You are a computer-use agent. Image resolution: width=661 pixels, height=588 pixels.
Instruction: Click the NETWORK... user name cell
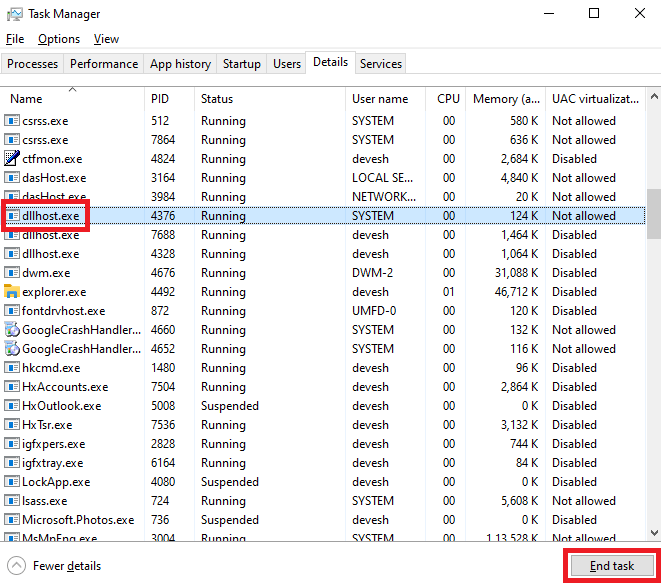[x=384, y=197]
